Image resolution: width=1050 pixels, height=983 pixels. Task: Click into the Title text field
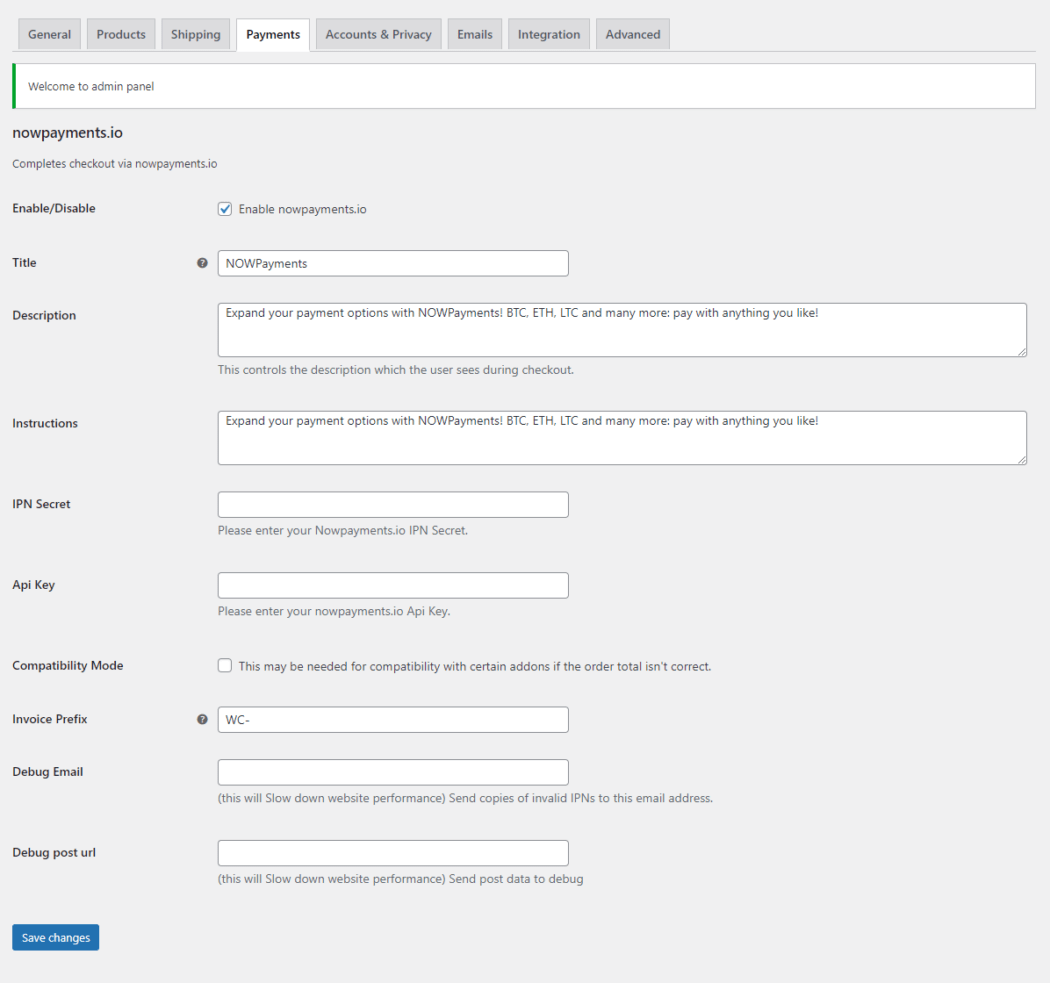(393, 263)
